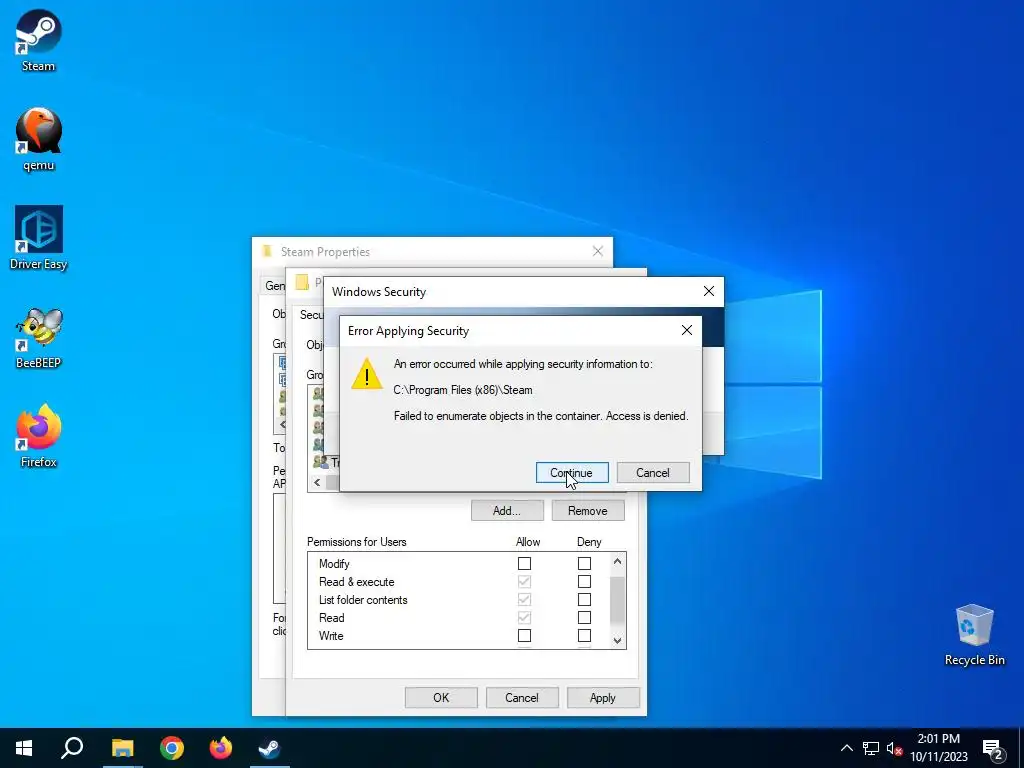The width and height of the screenshot is (1024, 768).
Task: Check Deny for Write permission
Action: click(584, 635)
